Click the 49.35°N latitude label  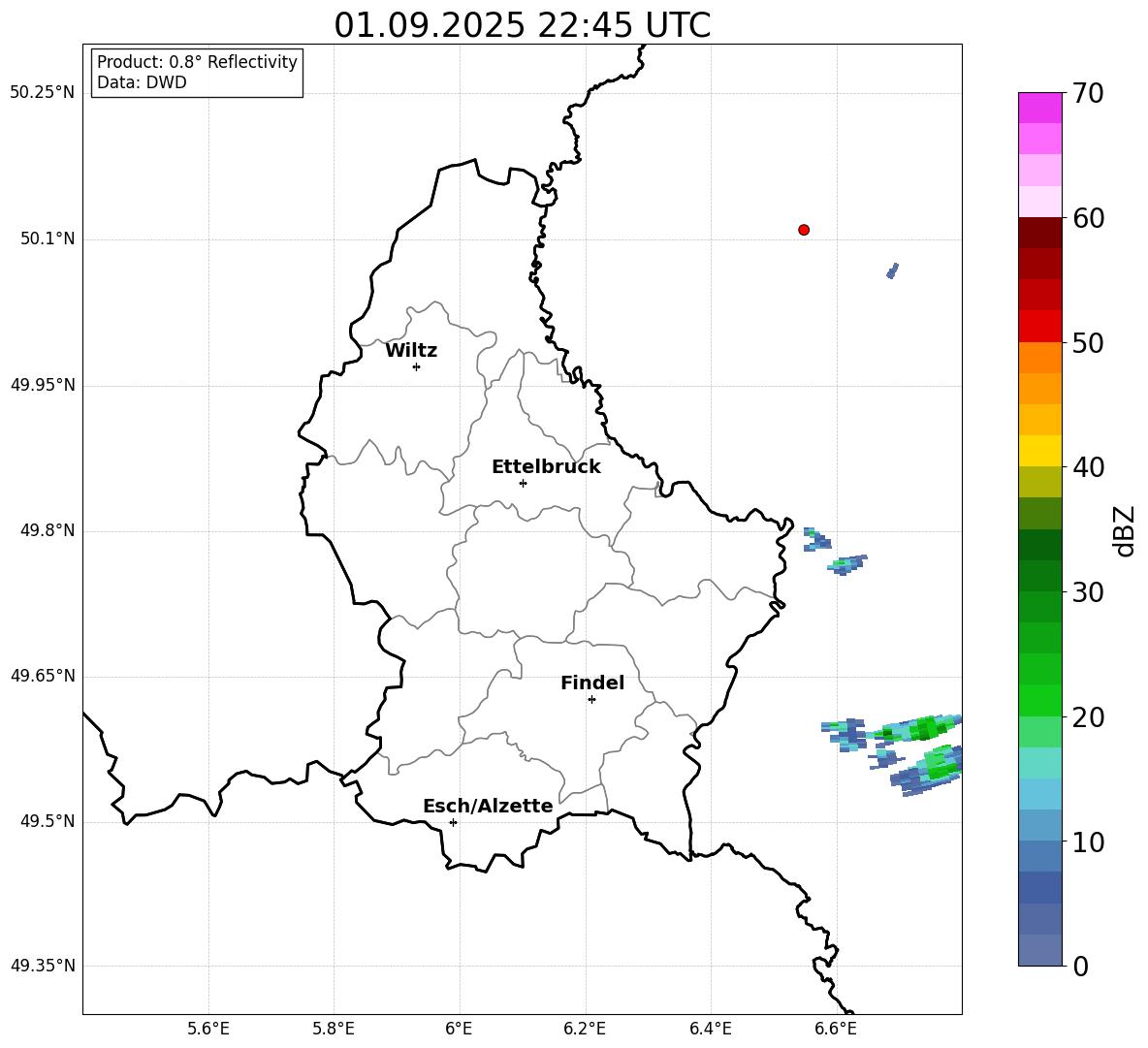[43, 966]
